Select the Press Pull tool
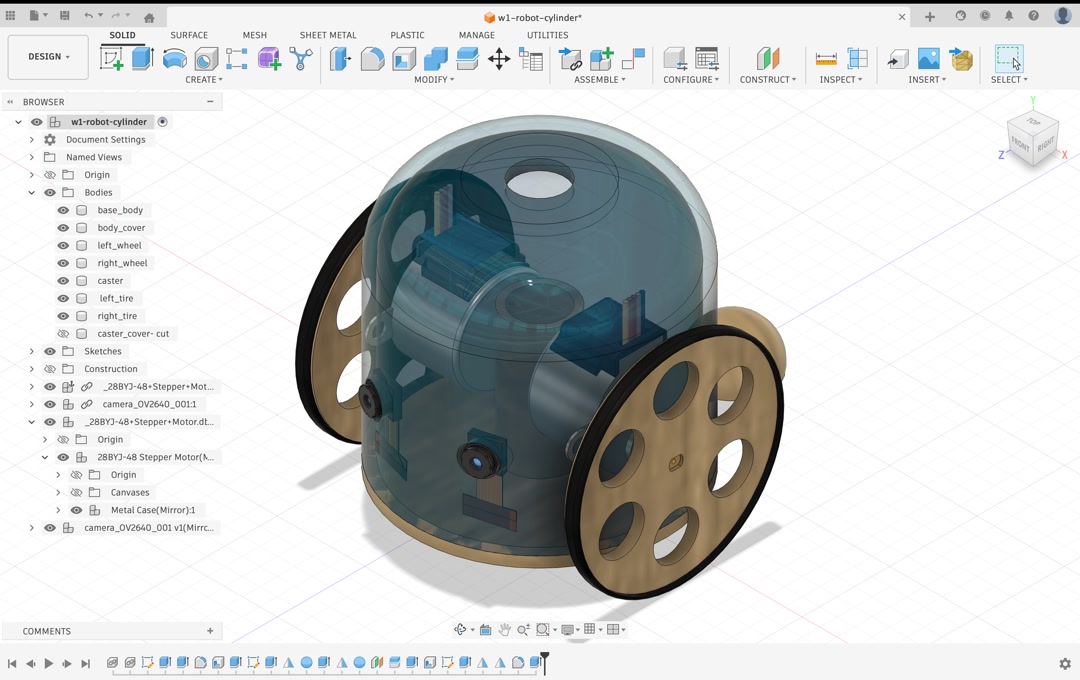The image size is (1080, 680). point(340,59)
